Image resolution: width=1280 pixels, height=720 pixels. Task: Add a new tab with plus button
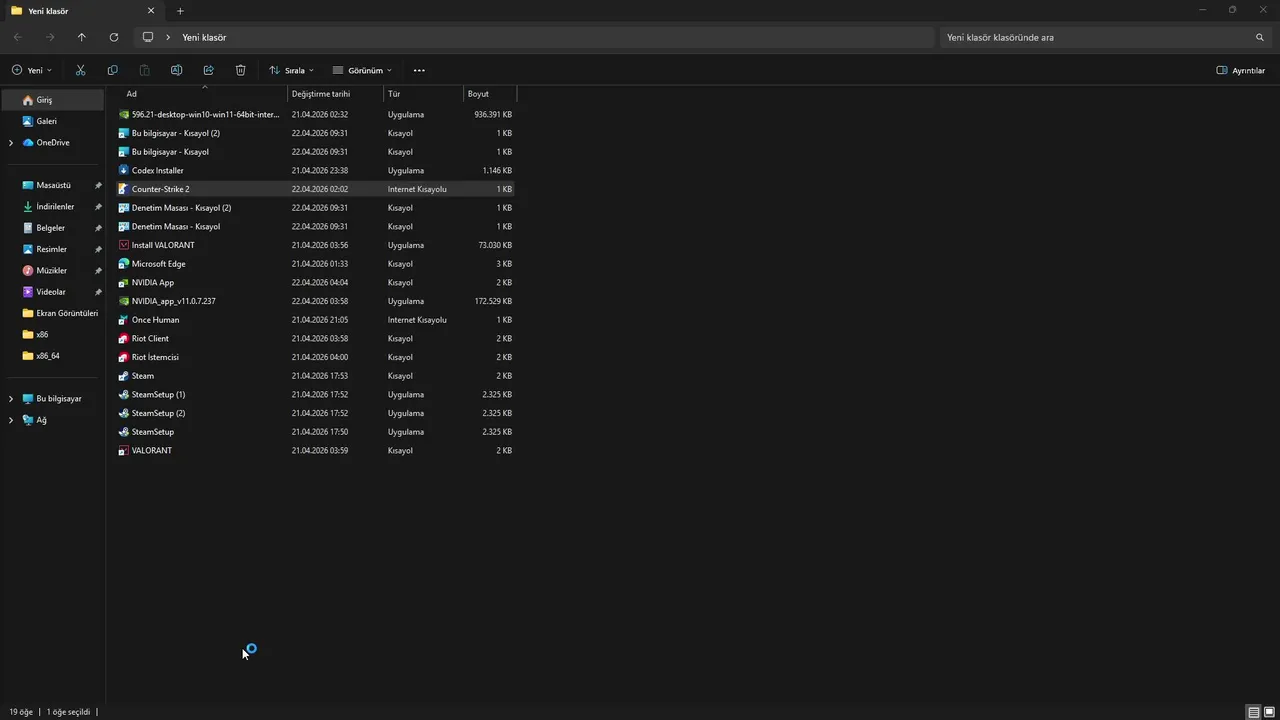pos(180,11)
